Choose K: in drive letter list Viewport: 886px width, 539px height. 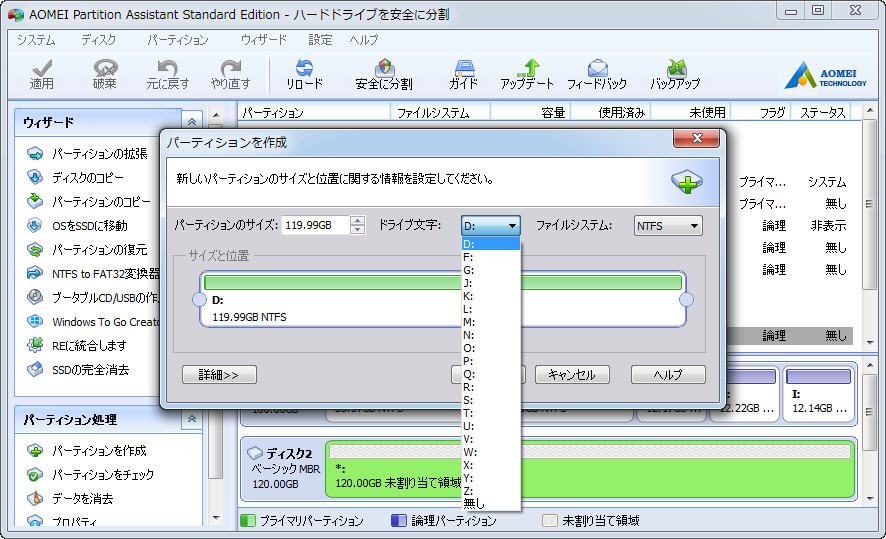tap(490, 296)
